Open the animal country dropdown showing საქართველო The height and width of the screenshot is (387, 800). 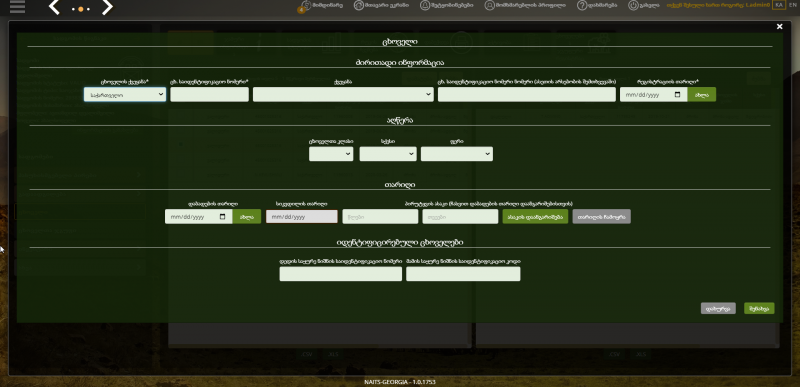pyautogui.click(x=125, y=94)
